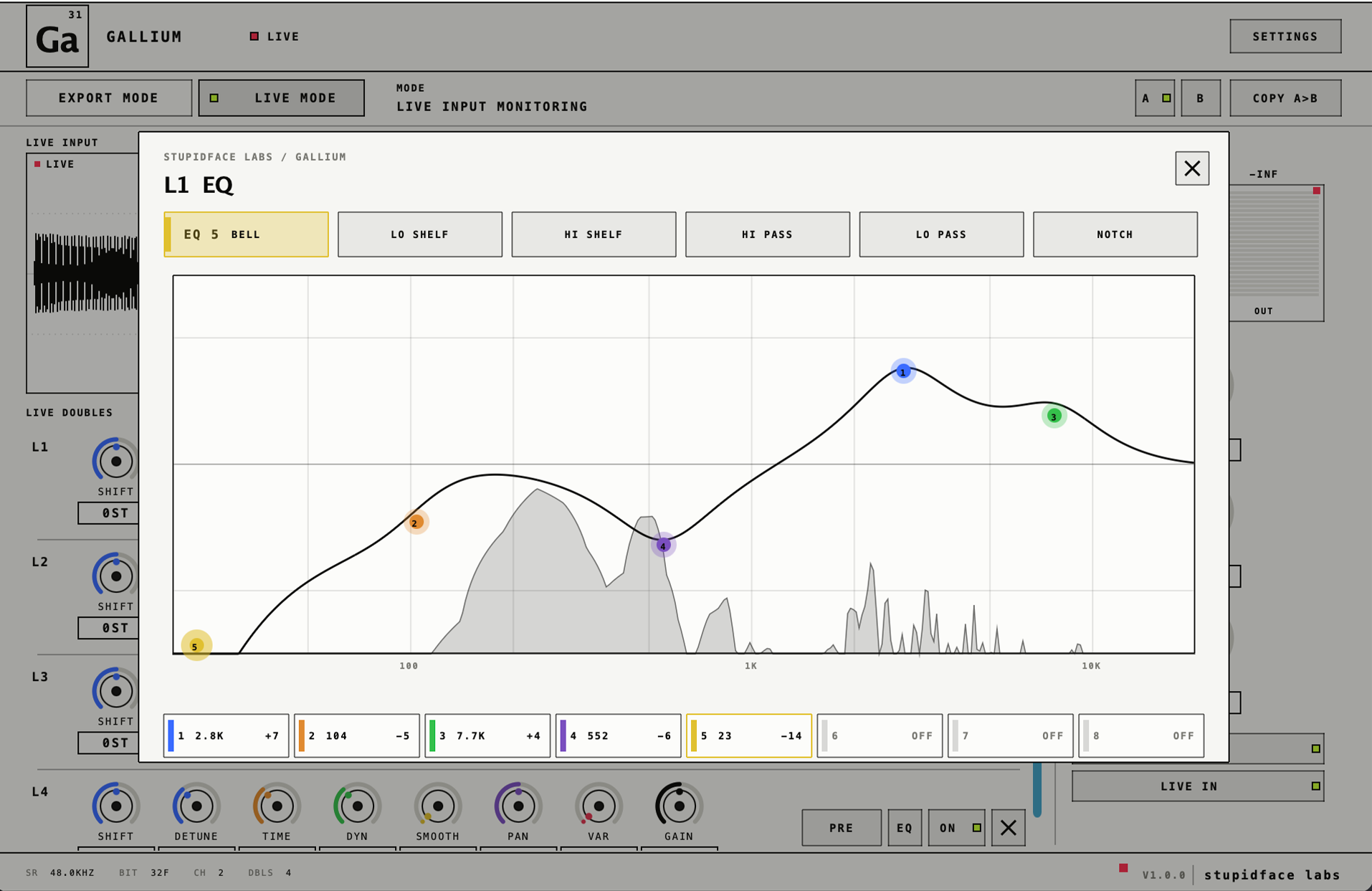Switch filter type to Notch
Screen dimensions: 1372x891
pos(1115,234)
